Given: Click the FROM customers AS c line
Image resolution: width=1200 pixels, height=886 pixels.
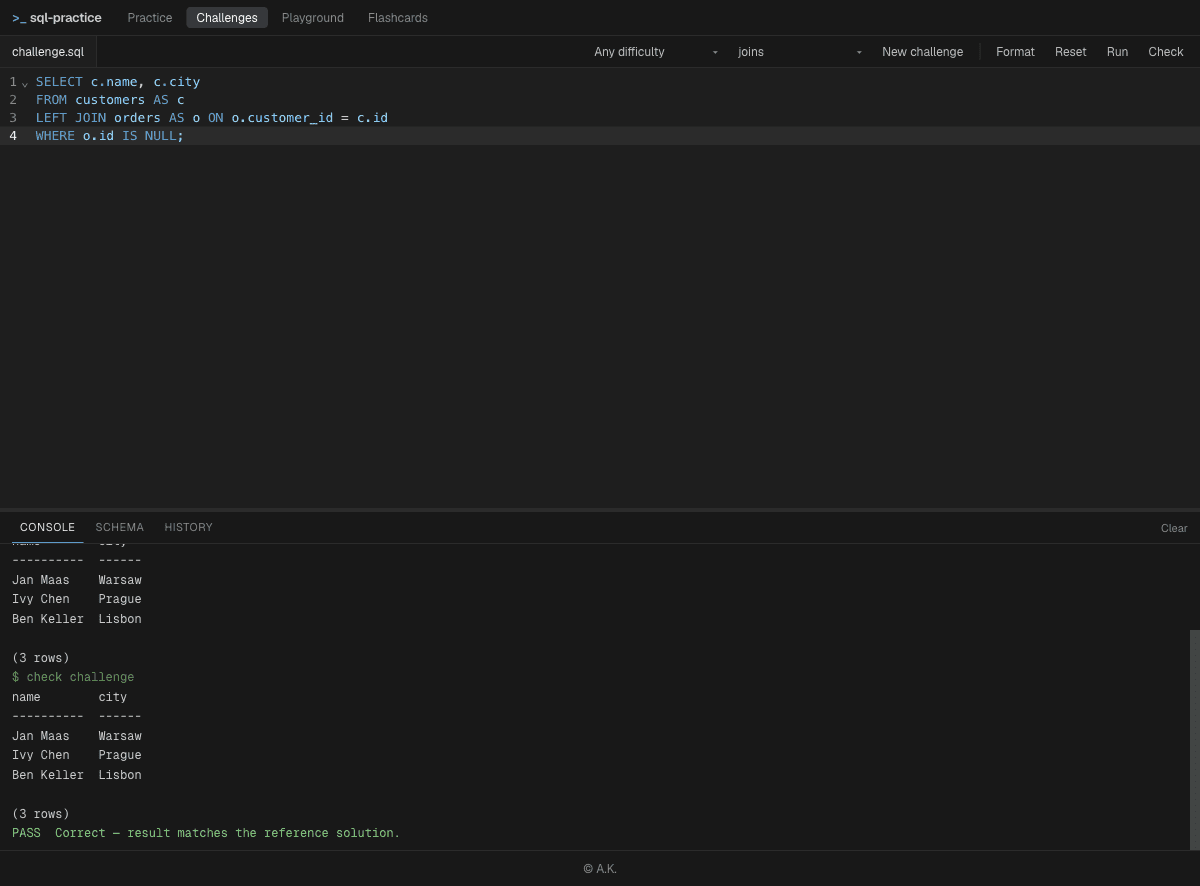Looking at the screenshot, I should pyautogui.click(x=110, y=100).
